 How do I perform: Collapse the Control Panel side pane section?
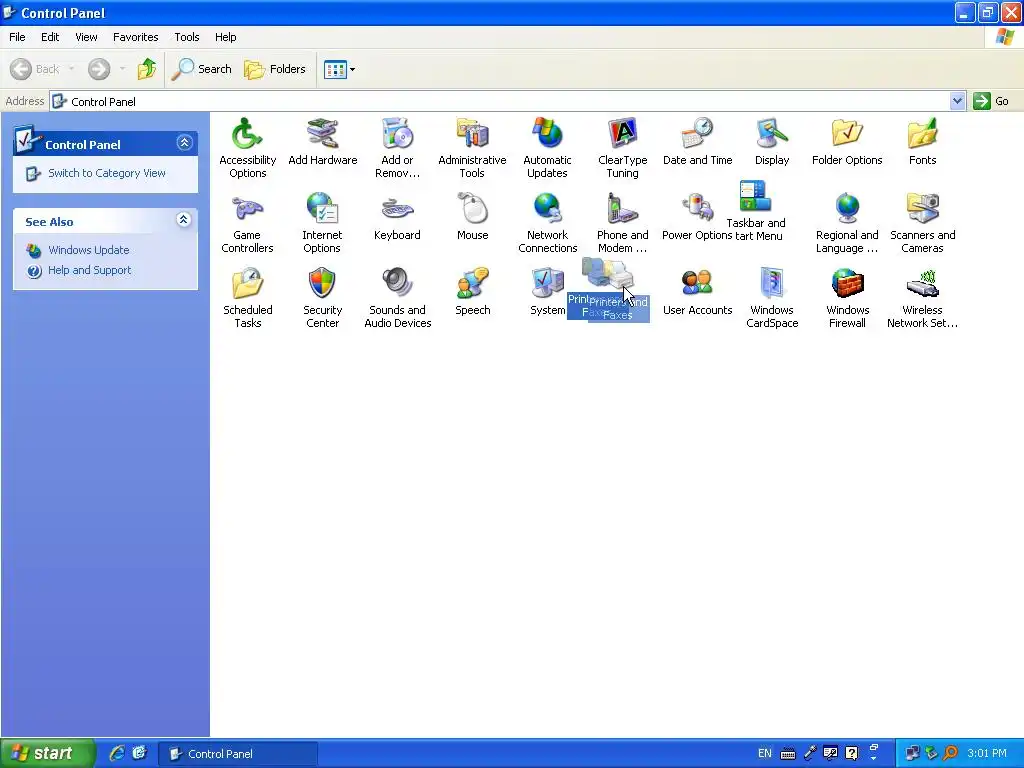(x=184, y=143)
